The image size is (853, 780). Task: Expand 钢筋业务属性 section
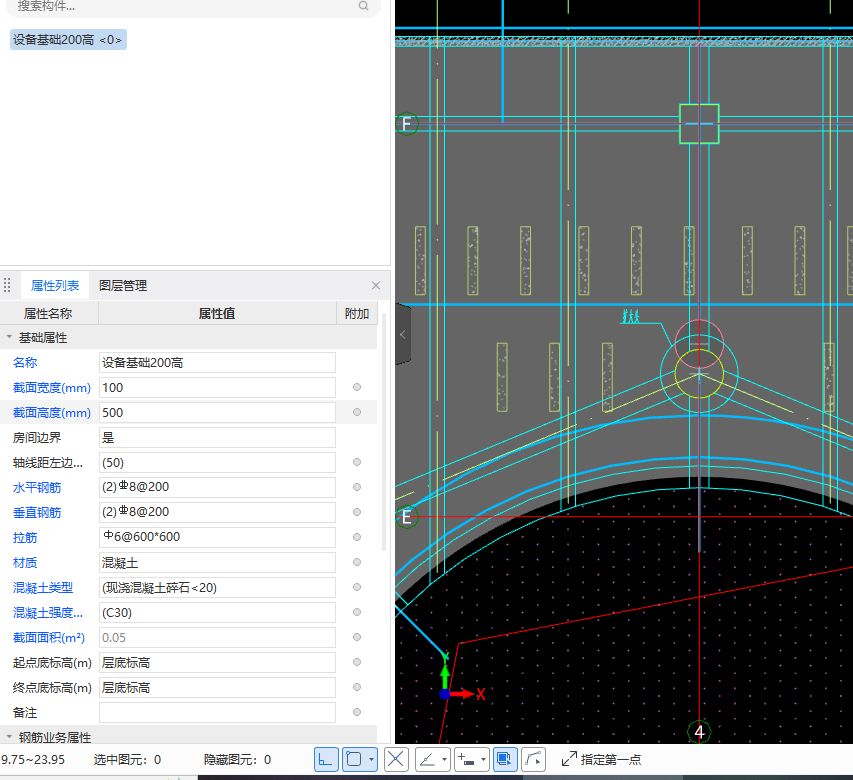click(9, 738)
